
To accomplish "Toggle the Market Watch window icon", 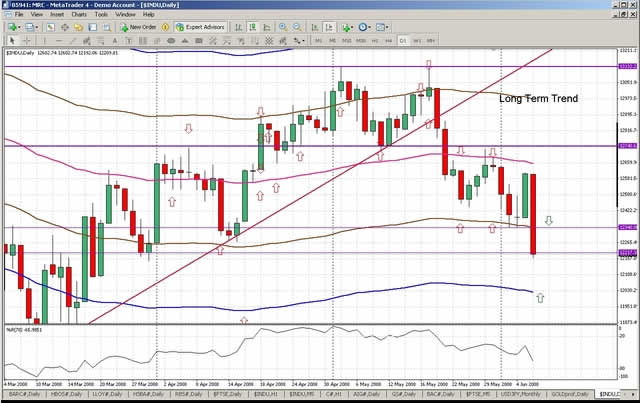I will pos(50,27).
